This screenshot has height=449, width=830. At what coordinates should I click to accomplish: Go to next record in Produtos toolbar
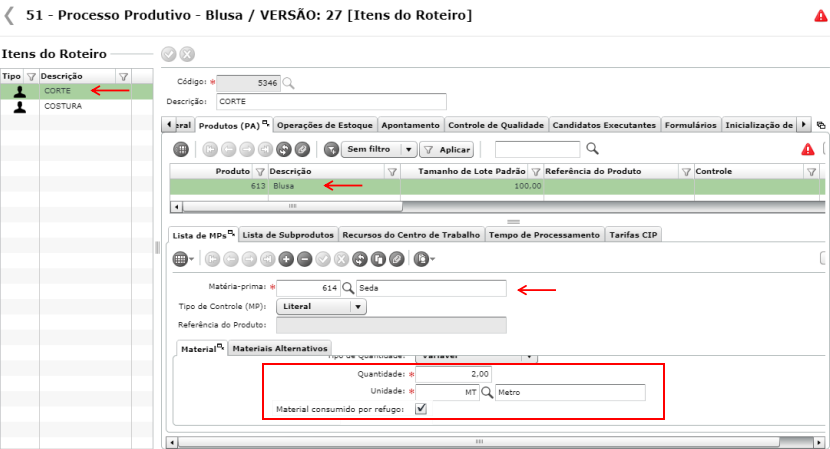[247, 150]
